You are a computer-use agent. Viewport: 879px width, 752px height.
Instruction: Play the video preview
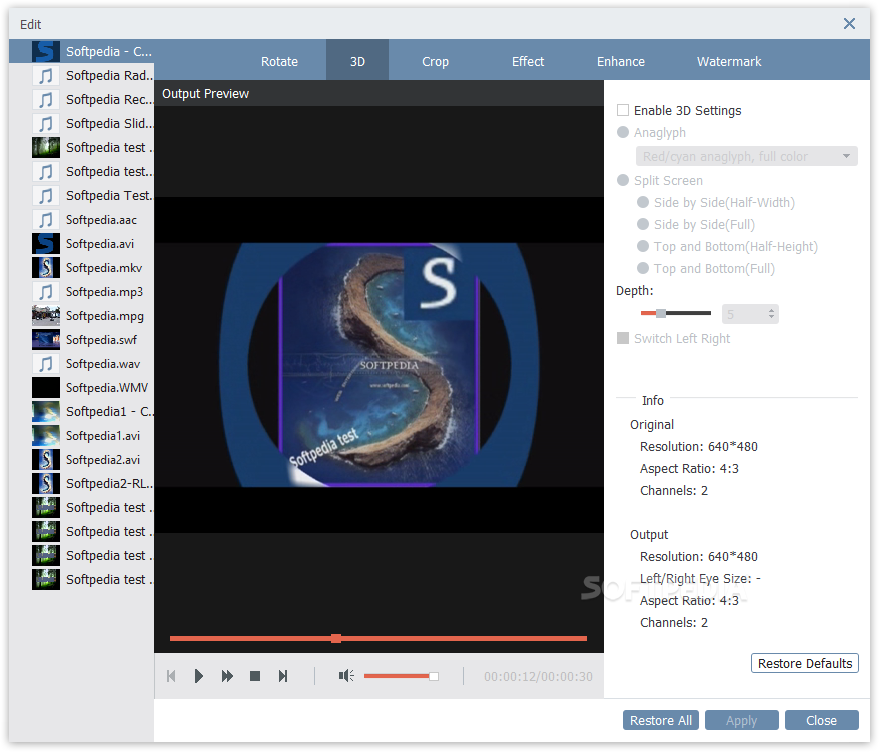pyautogui.click(x=198, y=676)
